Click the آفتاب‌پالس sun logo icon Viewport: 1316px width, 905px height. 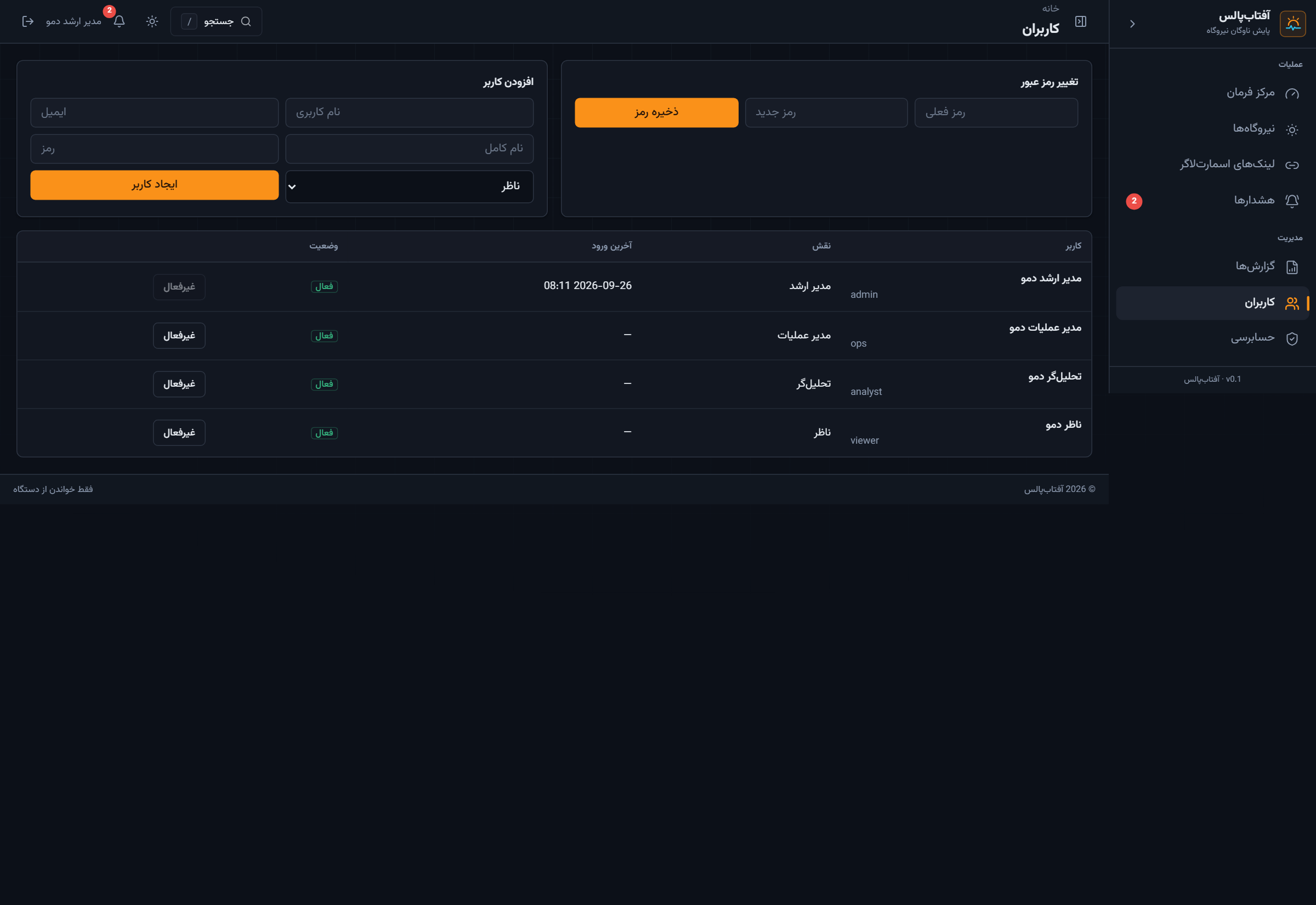pyautogui.click(x=1293, y=24)
